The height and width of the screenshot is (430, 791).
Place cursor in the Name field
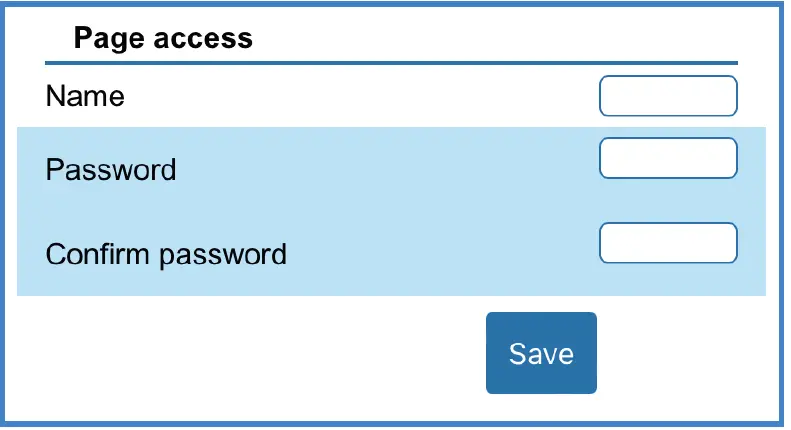pyautogui.click(x=668, y=96)
